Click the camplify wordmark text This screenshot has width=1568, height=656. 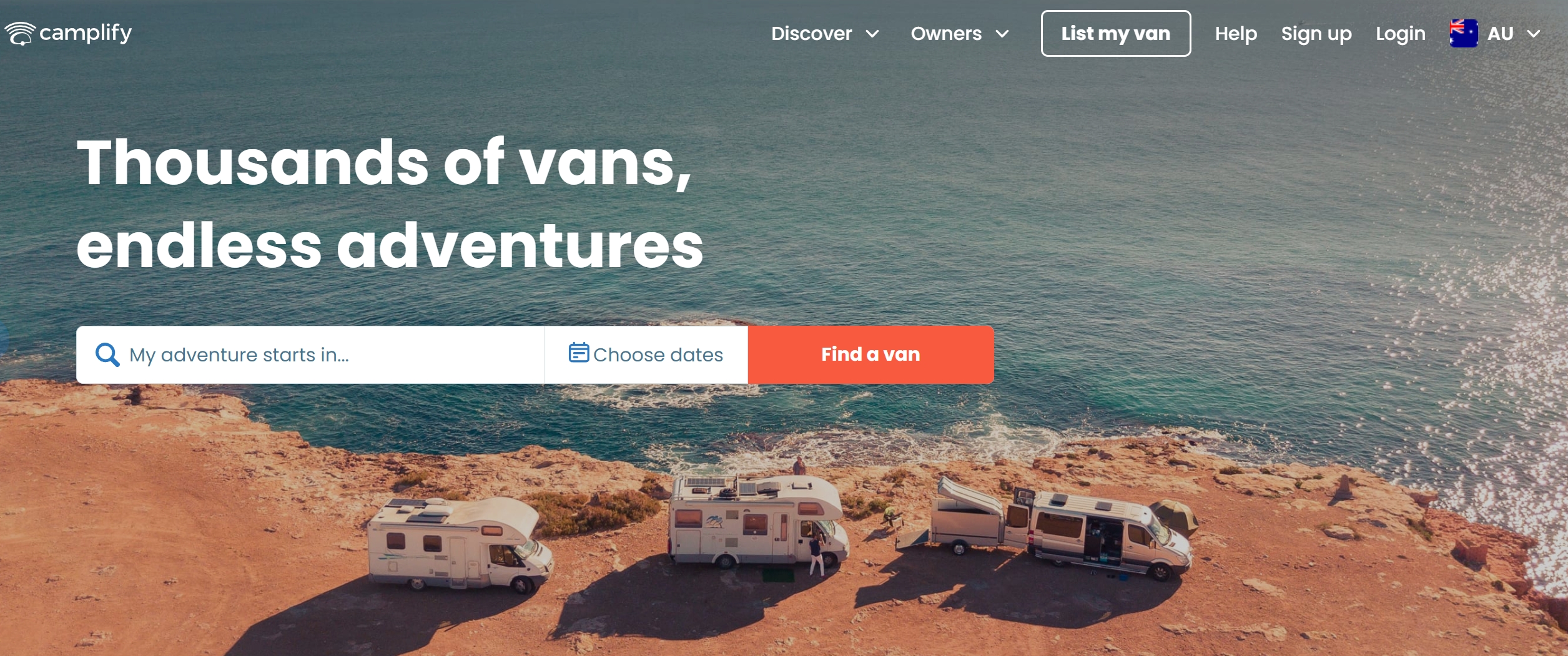86,32
